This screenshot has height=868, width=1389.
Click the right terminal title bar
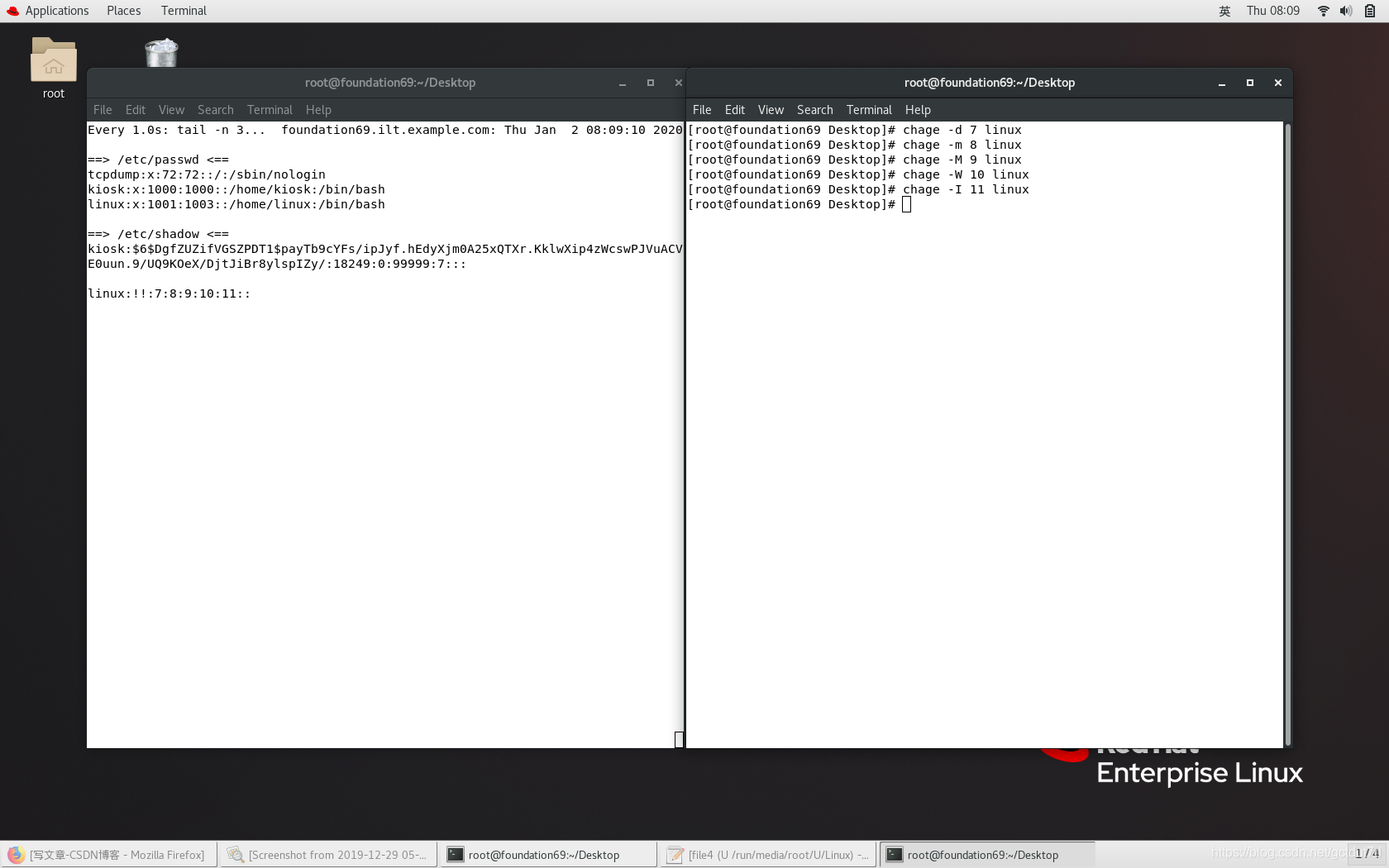pyautogui.click(x=989, y=83)
